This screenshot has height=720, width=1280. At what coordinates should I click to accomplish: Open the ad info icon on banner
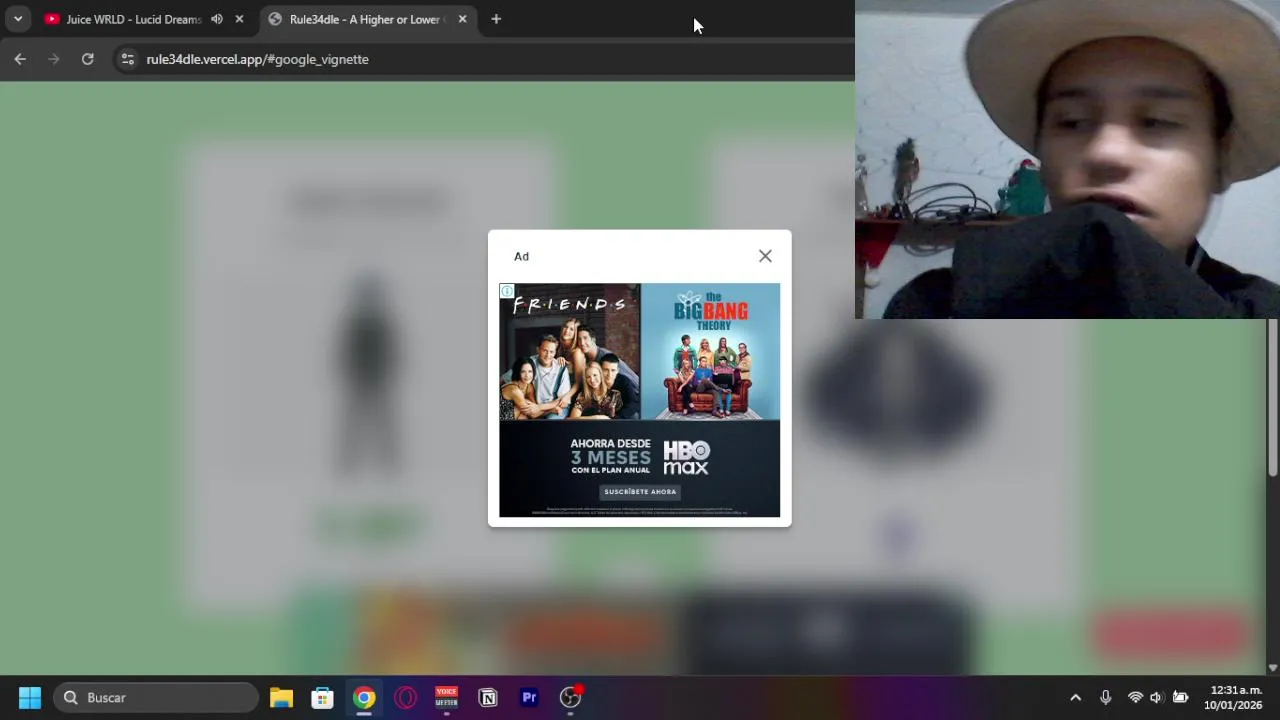point(507,291)
